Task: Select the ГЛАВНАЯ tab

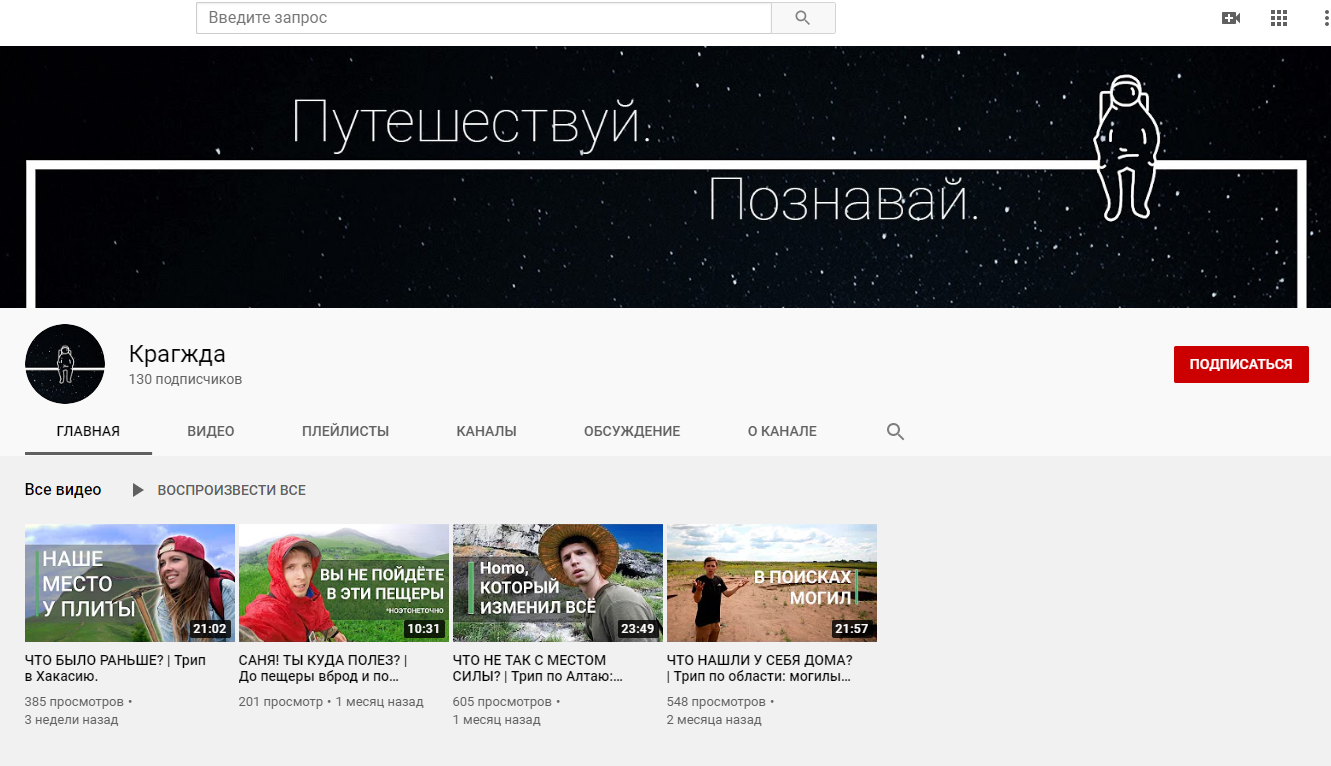Action: click(88, 432)
